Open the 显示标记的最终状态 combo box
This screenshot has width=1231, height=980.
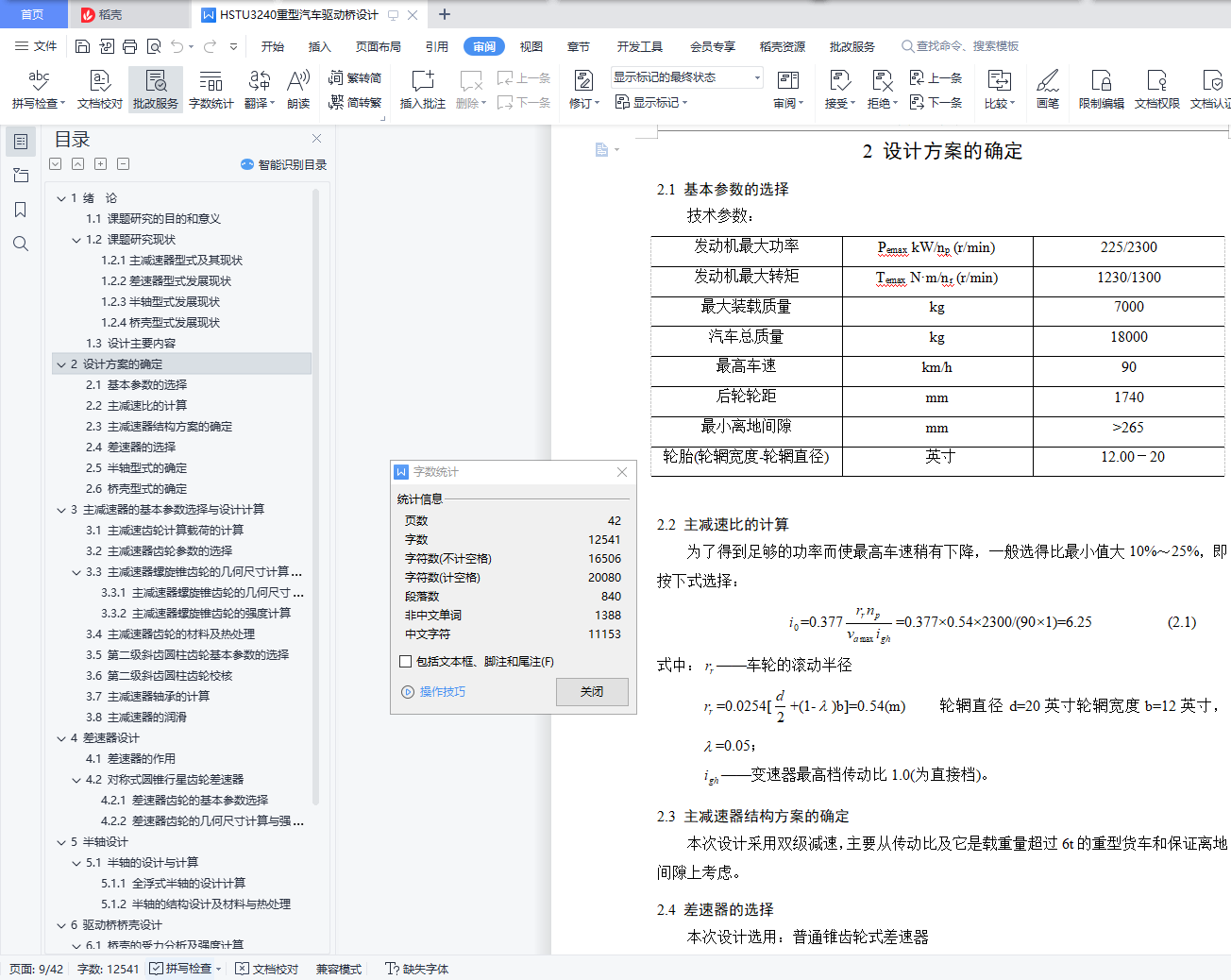(686, 77)
